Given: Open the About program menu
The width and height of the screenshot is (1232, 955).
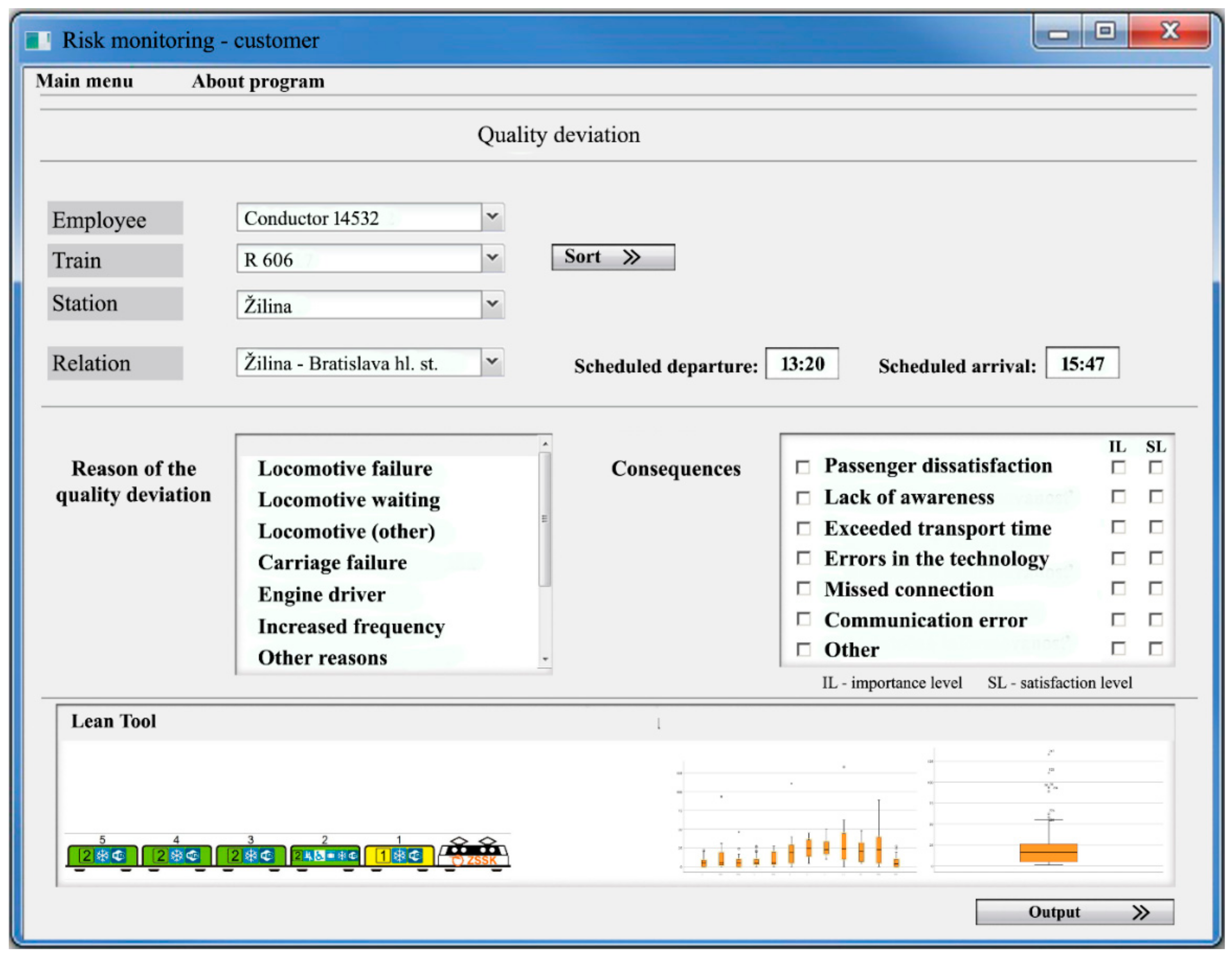Looking at the screenshot, I should [258, 81].
